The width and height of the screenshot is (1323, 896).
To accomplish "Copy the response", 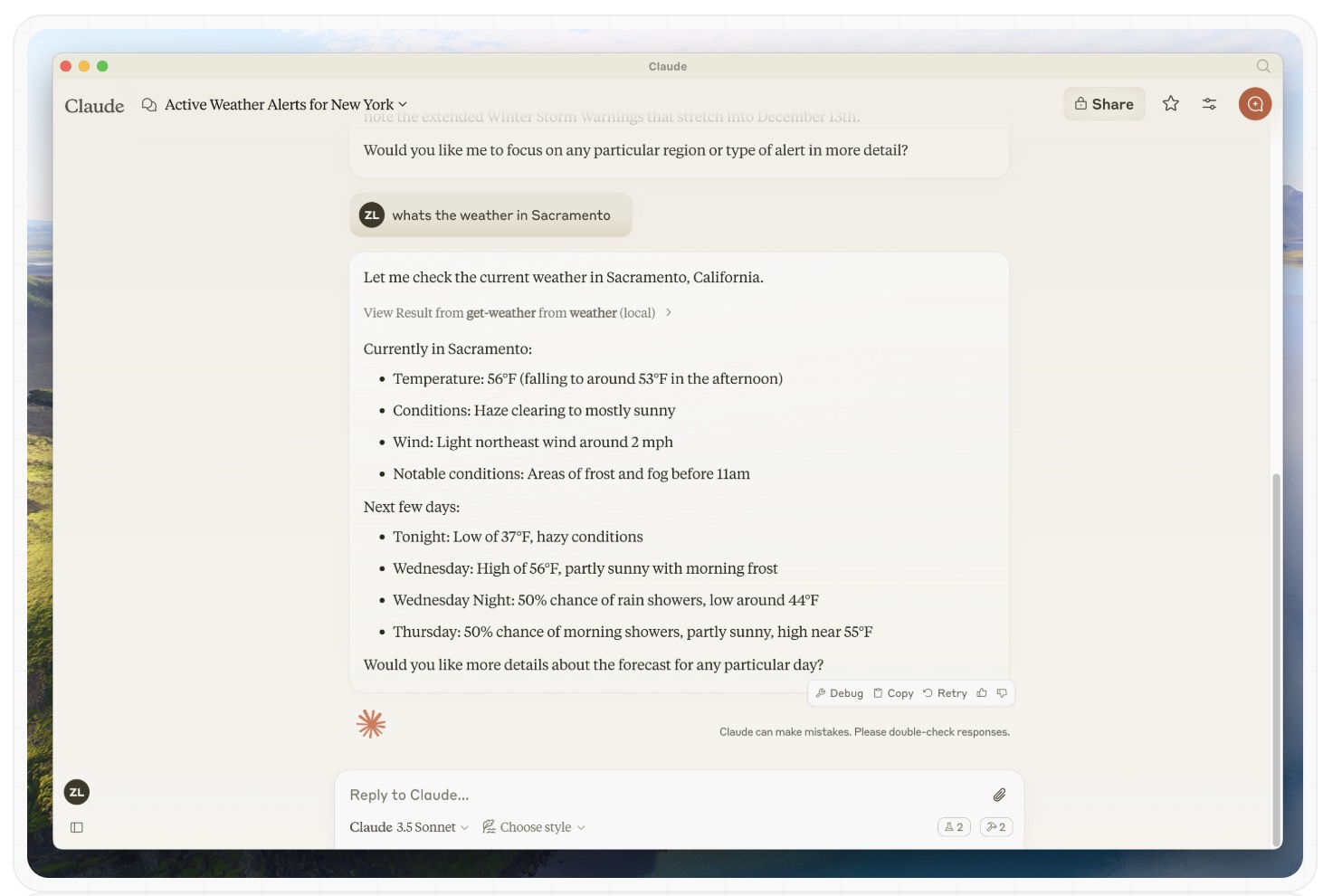I will 893,693.
